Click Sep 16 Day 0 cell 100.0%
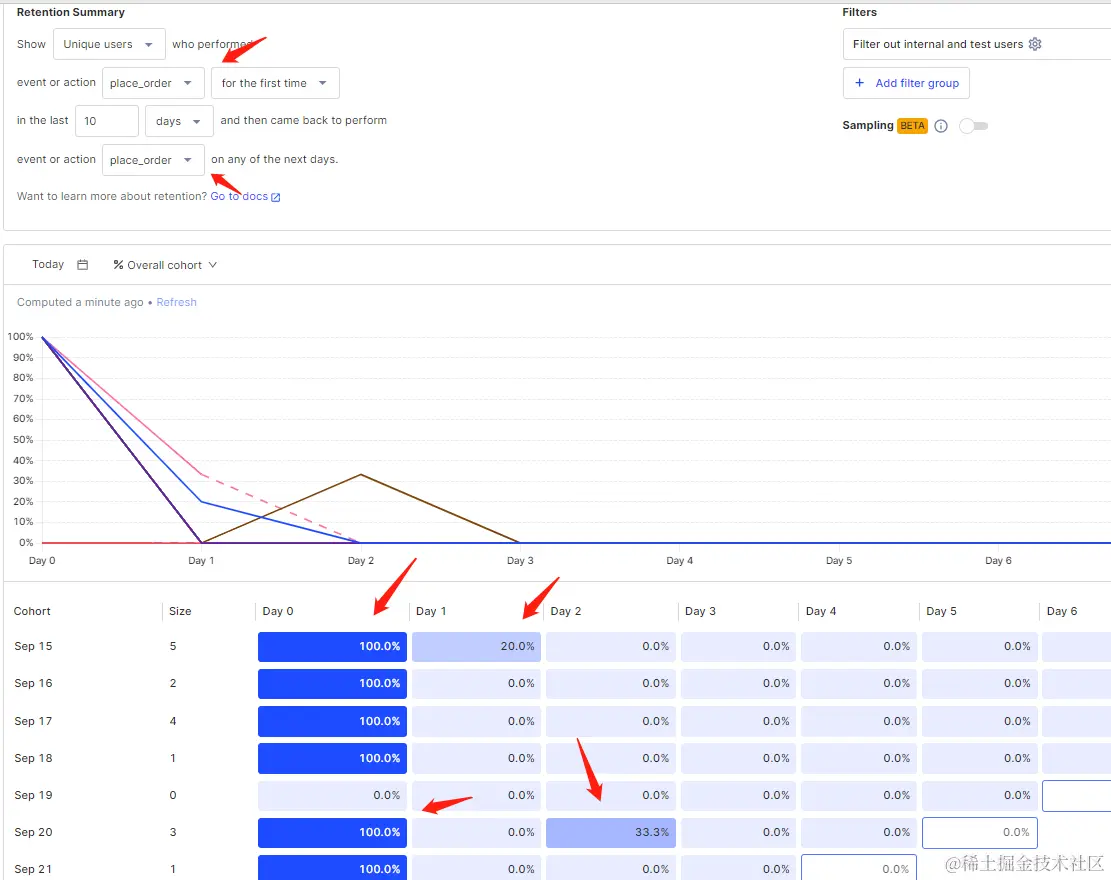 pyautogui.click(x=332, y=684)
